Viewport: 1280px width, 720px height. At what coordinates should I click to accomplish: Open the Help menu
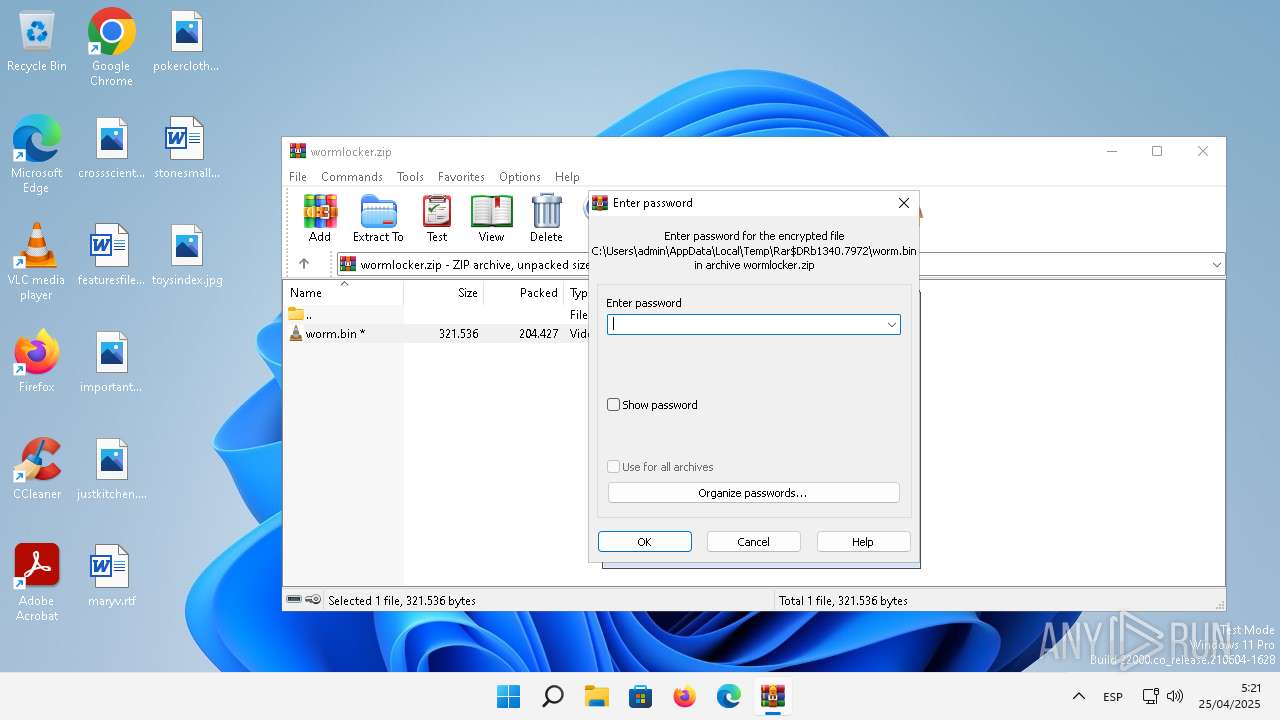pyautogui.click(x=567, y=177)
